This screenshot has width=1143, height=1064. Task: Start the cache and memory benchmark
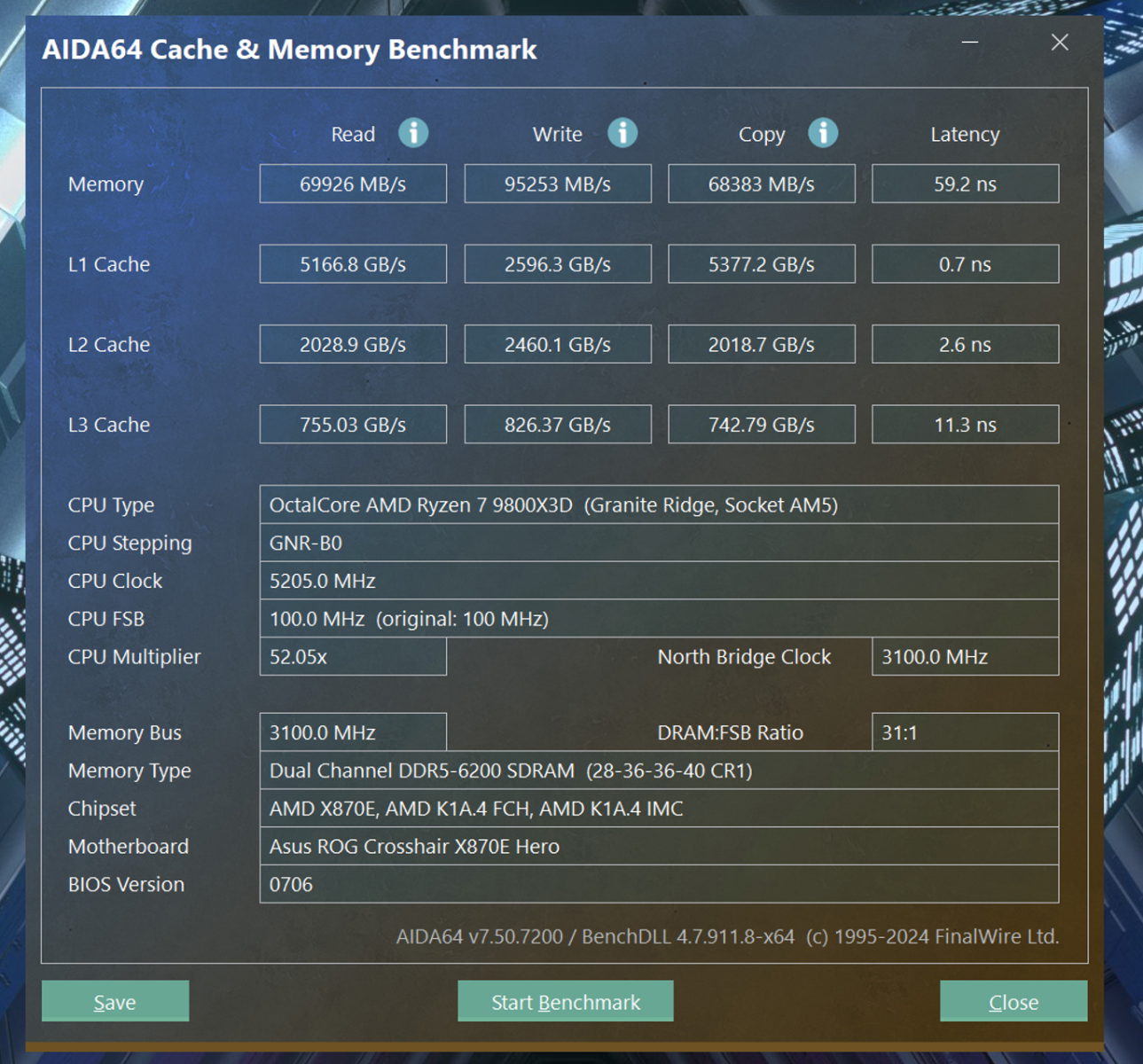(566, 1001)
